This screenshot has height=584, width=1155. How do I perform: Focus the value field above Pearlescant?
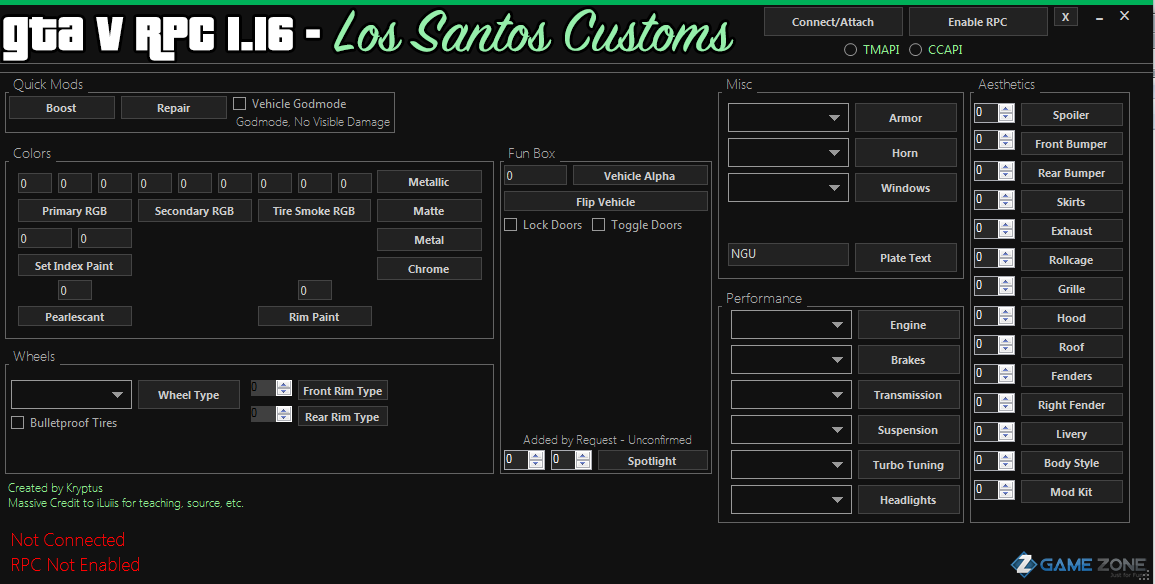pyautogui.click(x=74, y=290)
